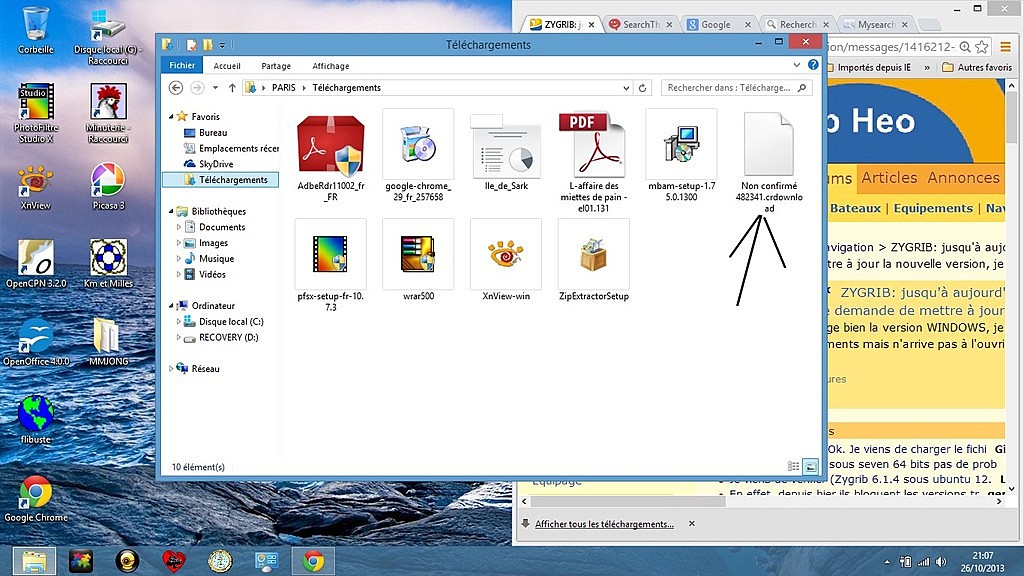Open the Affichage ribbon tab
Screen dimensions: 1024x576
(x=330, y=65)
